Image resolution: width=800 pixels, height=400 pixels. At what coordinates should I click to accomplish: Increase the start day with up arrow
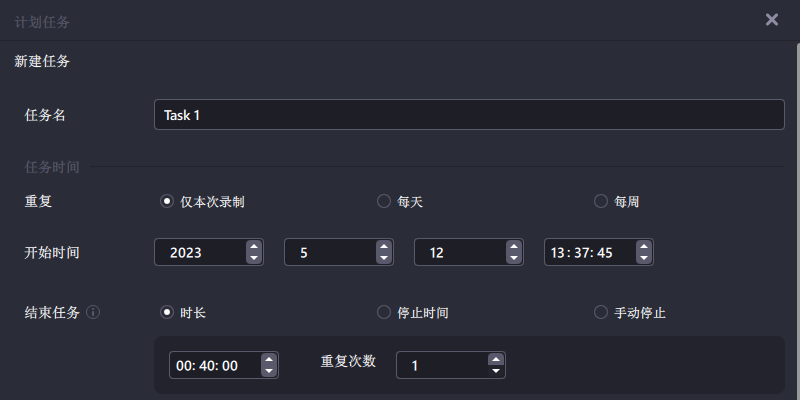(514, 246)
